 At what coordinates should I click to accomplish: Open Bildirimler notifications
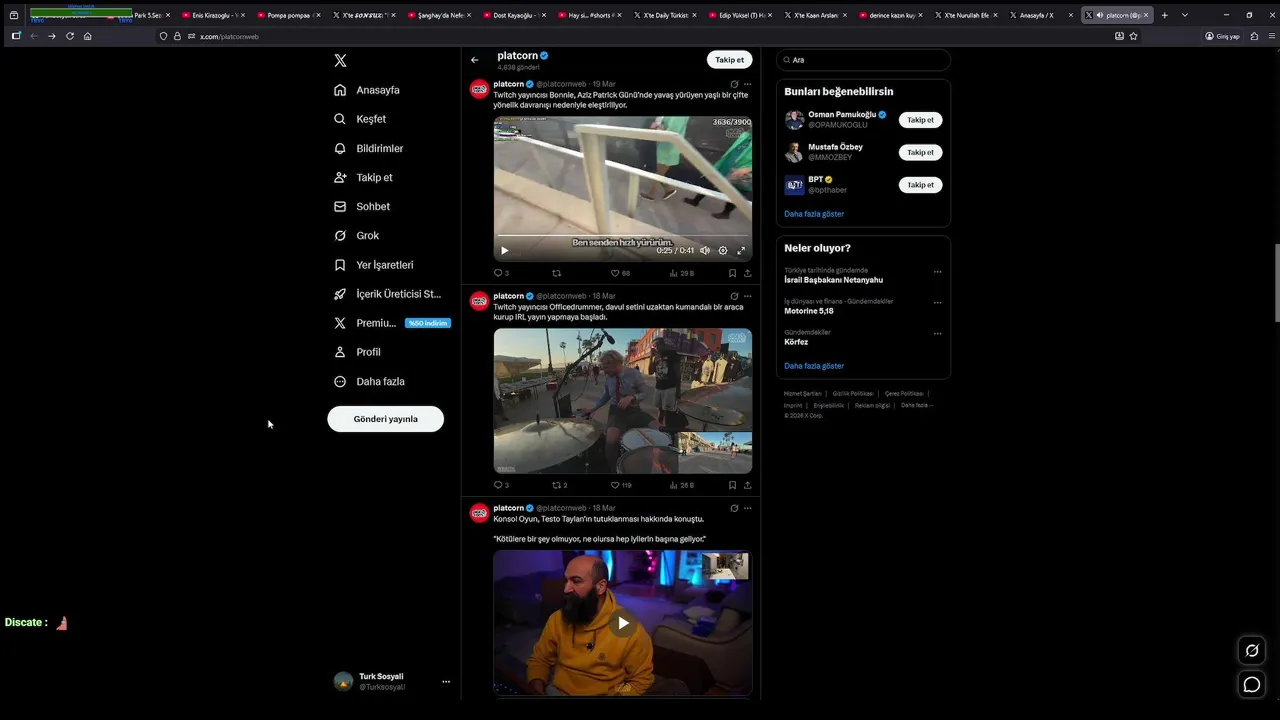(368, 148)
